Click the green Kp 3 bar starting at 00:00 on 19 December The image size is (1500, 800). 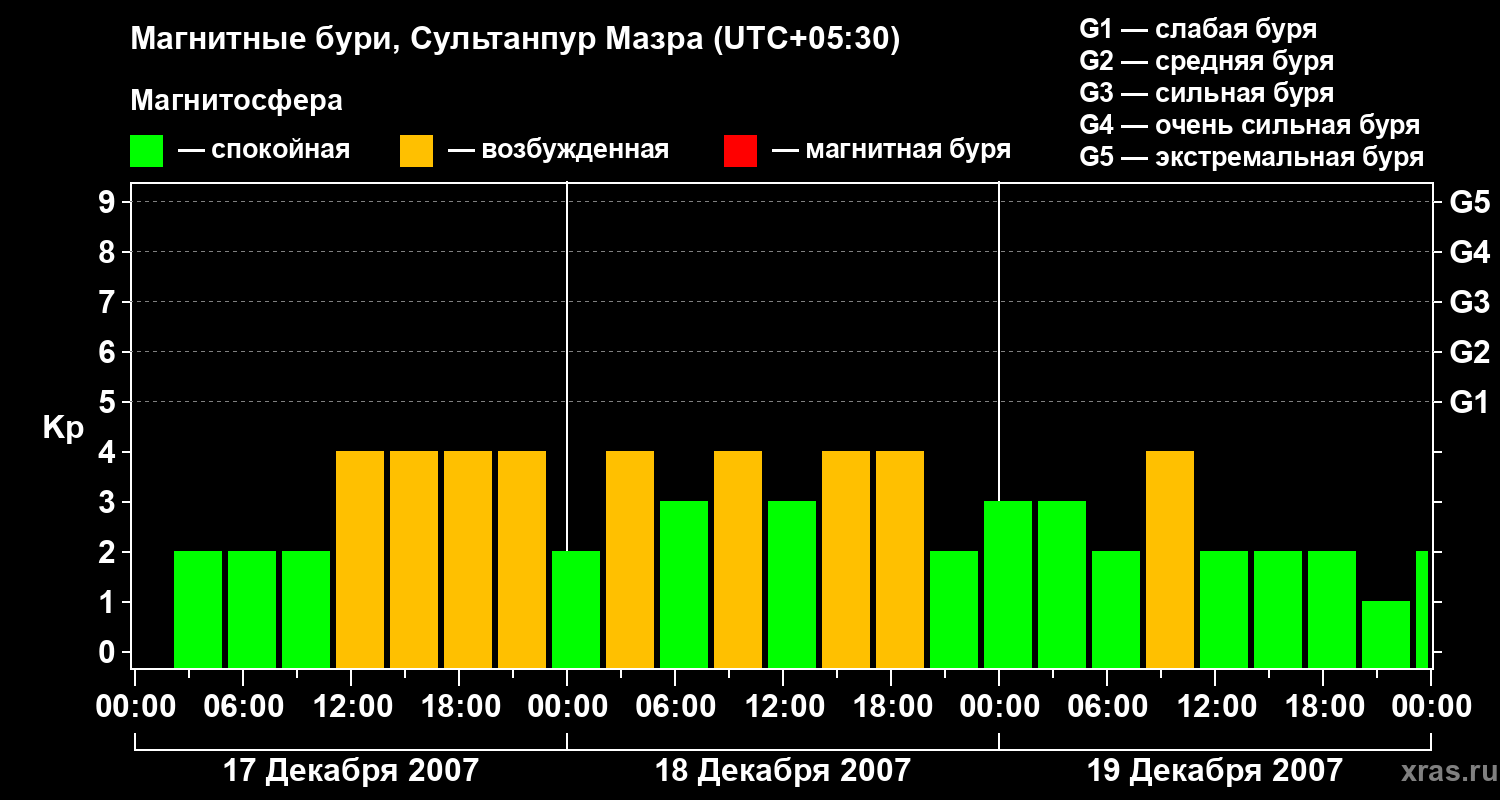[x=1008, y=584]
